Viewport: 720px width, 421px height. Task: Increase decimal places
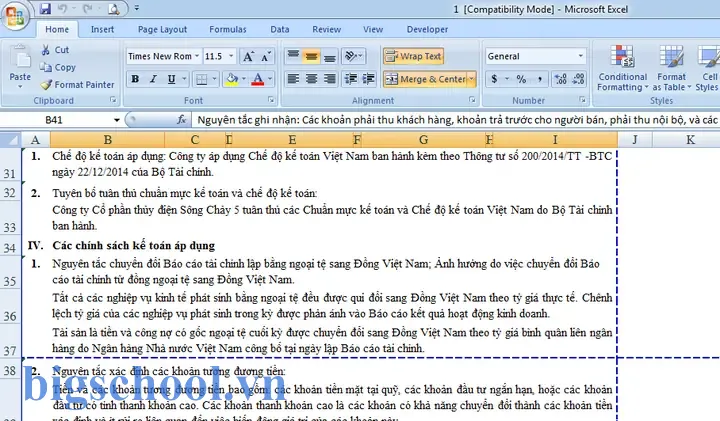[x=560, y=79]
